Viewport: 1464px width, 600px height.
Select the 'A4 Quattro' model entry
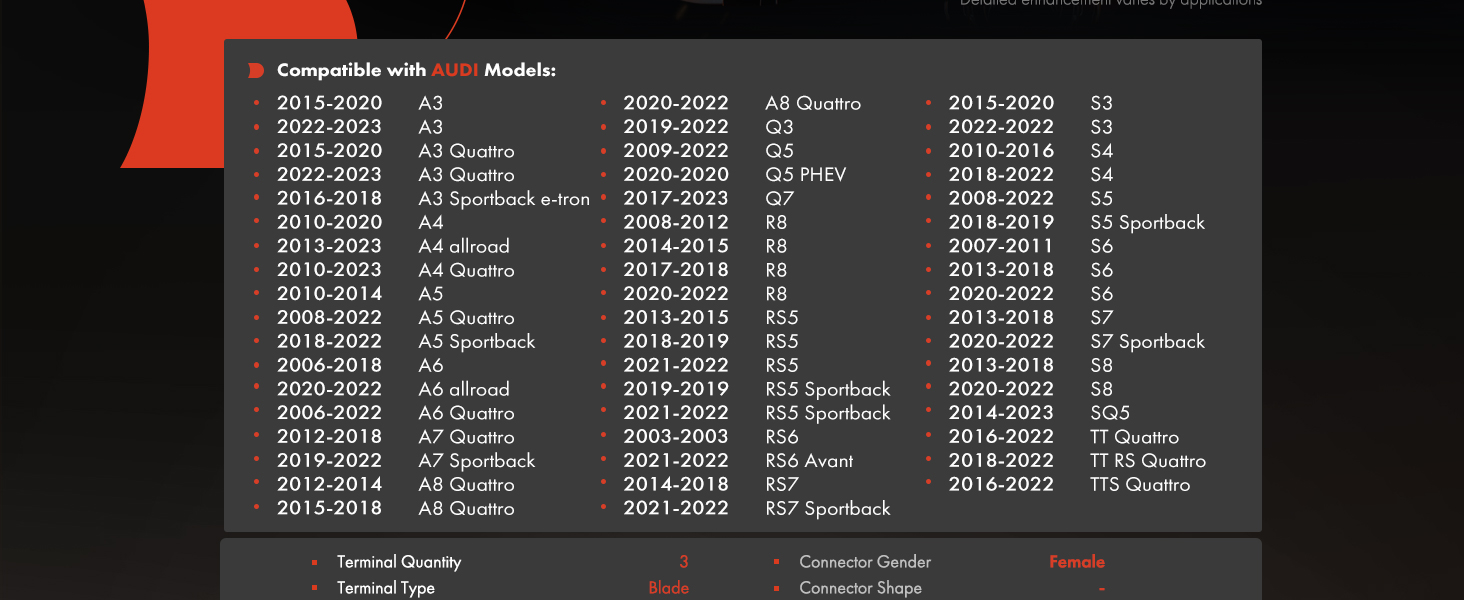[x=466, y=270]
